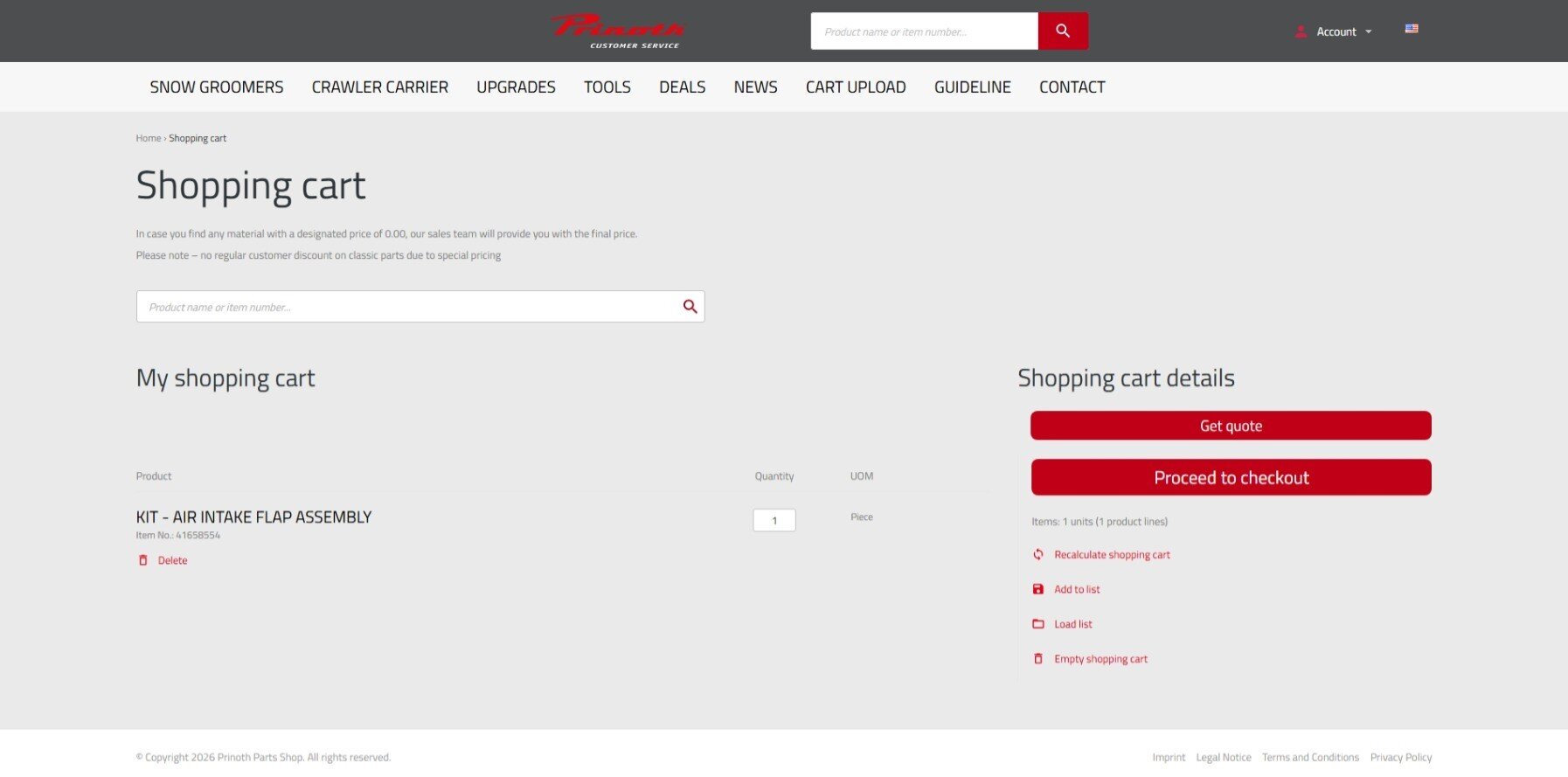Click the Empty shopping cart trash icon
Screen dimensions: 1568x777
(x=1038, y=659)
